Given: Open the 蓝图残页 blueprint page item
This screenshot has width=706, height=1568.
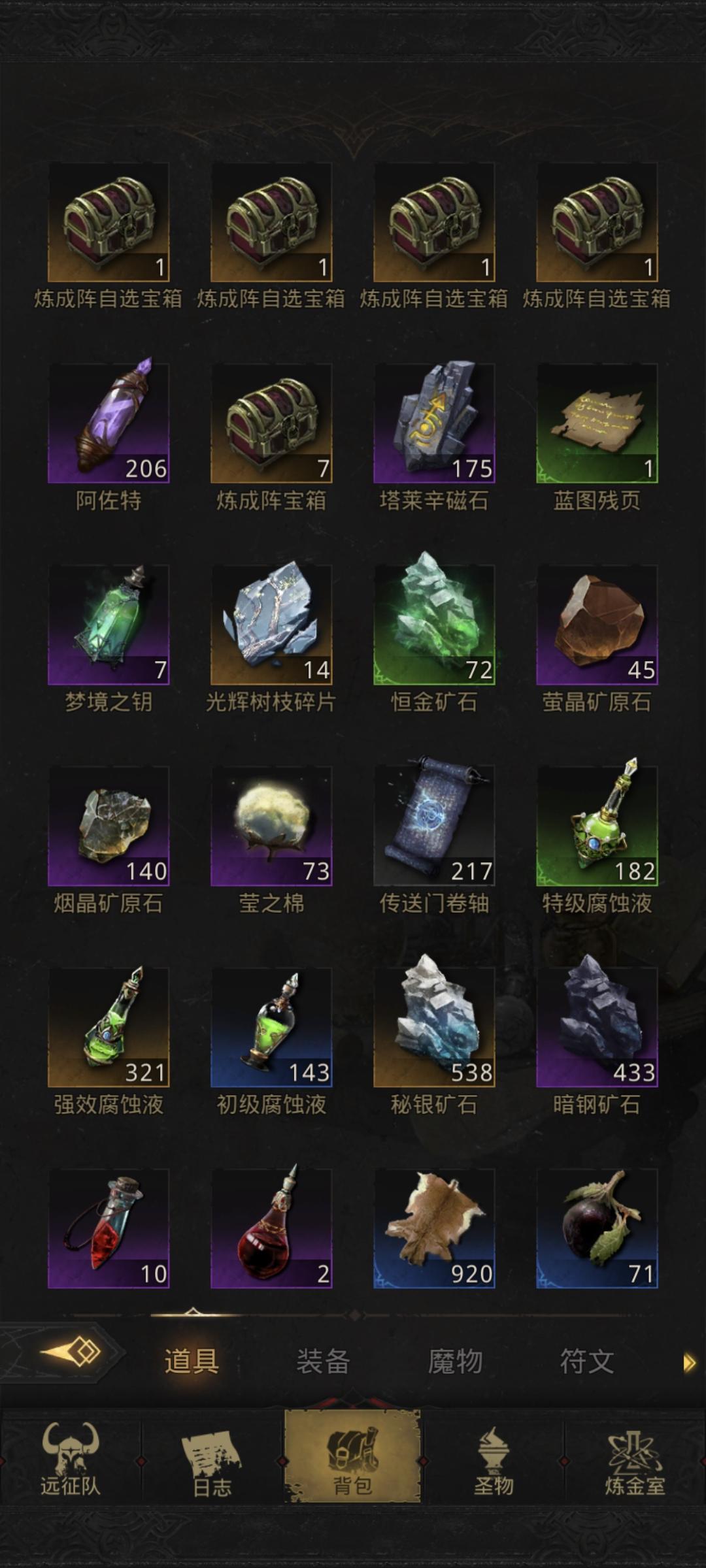Looking at the screenshot, I should point(597,423).
